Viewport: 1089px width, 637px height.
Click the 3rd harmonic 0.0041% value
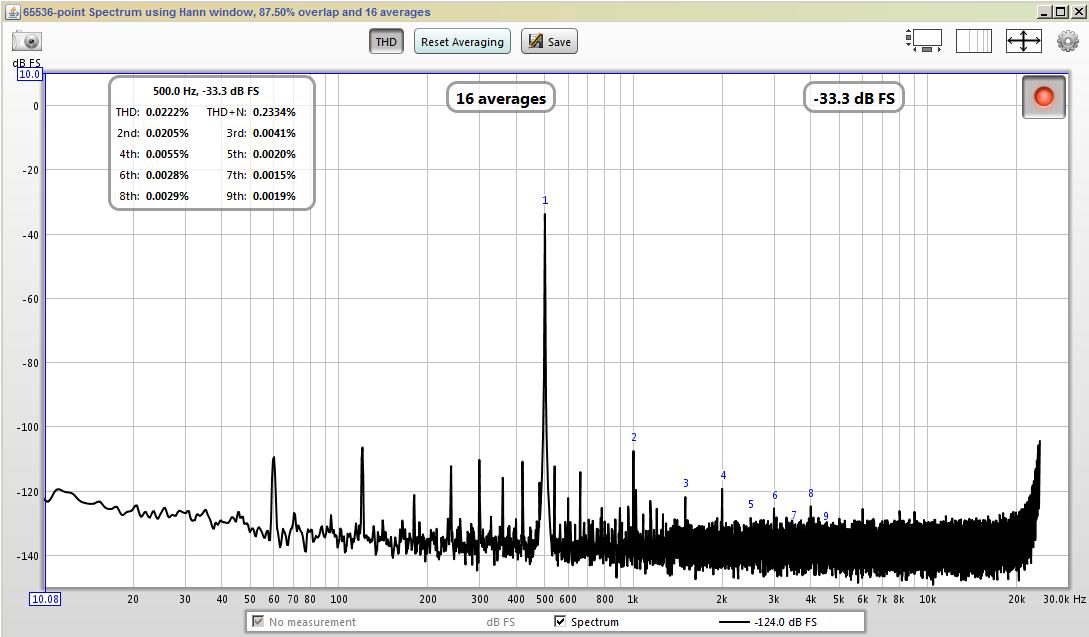click(x=274, y=133)
